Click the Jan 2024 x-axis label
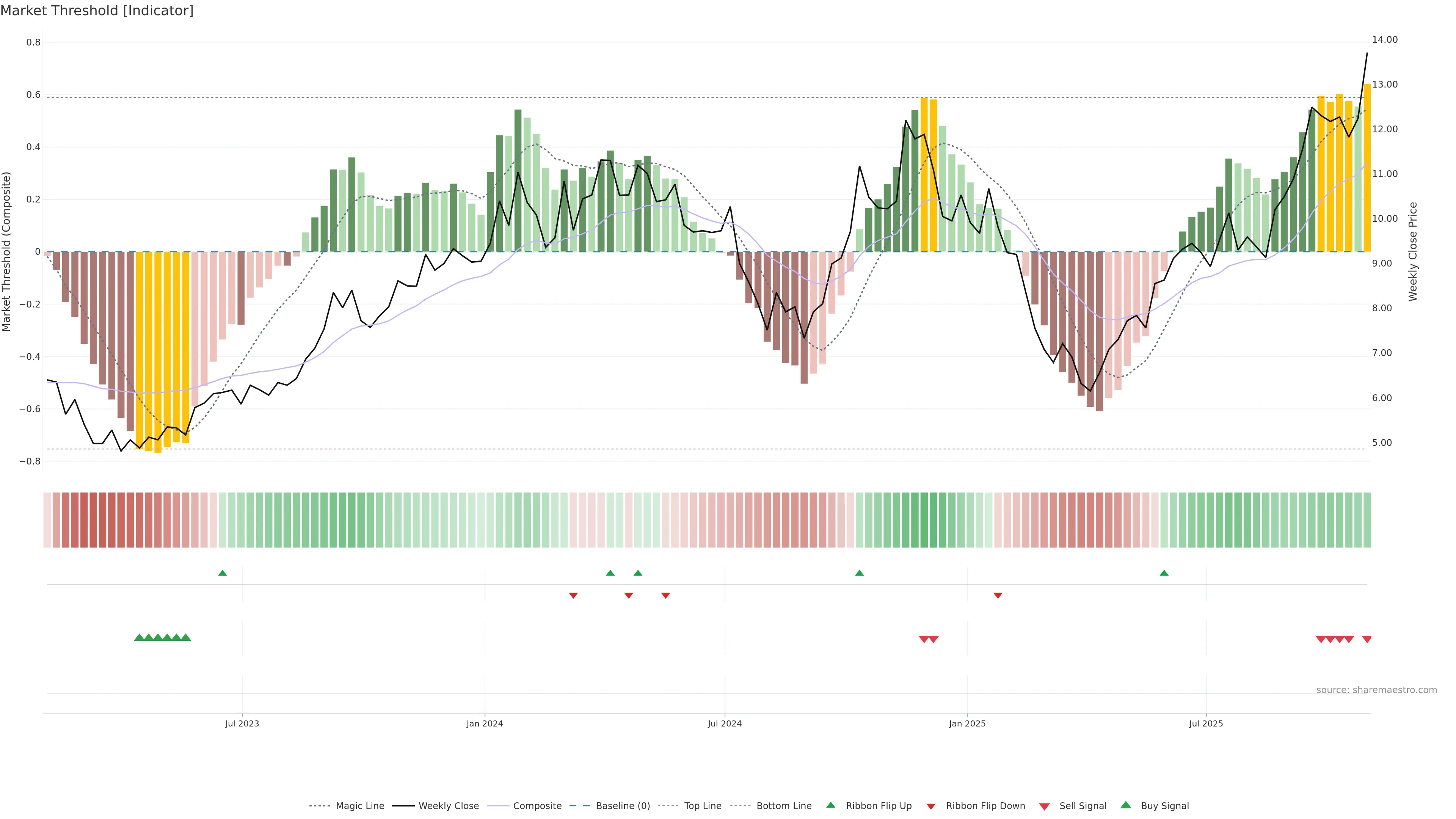The width and height of the screenshot is (1456, 819). 485,723
